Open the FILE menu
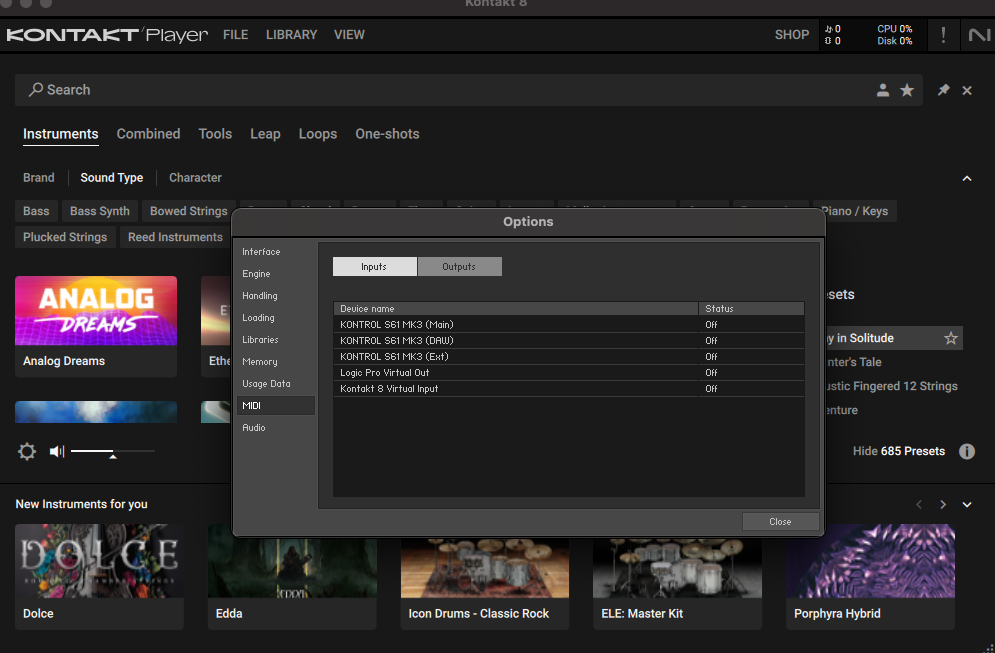Image resolution: width=995 pixels, height=653 pixels. pos(235,35)
